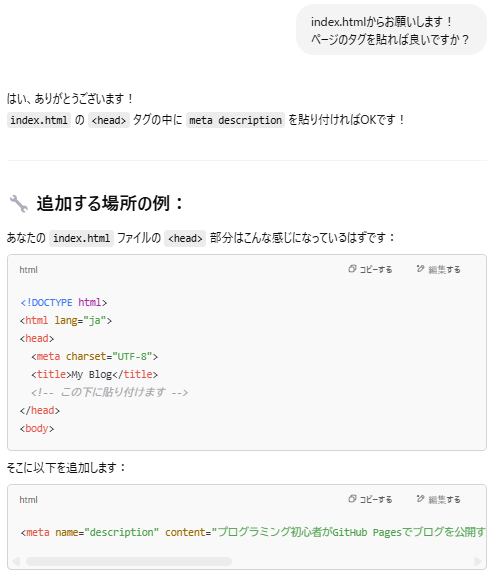Screen dimensions: 487x576
Task: Click inline <head> before 部分はこんな感じ
Action: (x=185, y=238)
